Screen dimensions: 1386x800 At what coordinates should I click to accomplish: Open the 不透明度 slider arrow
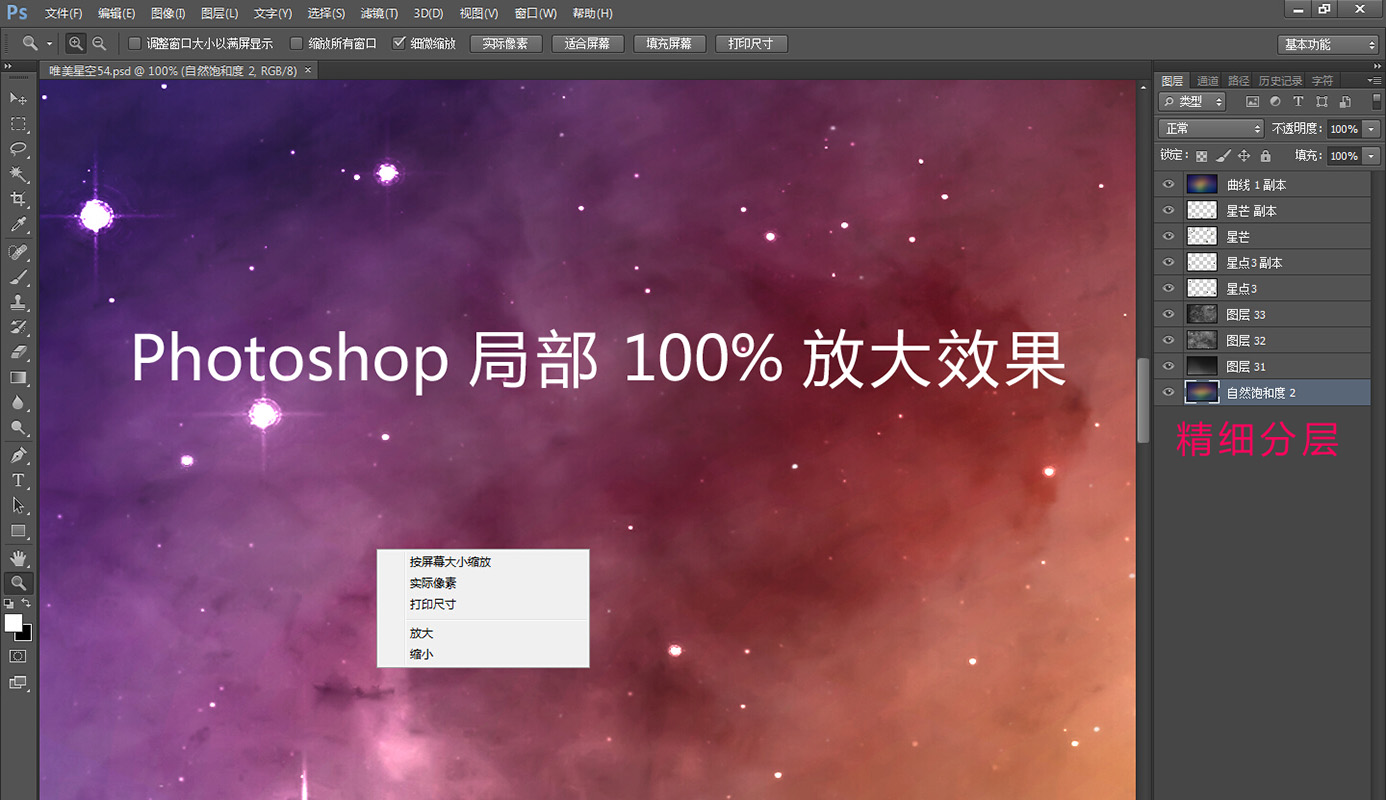[1370, 129]
